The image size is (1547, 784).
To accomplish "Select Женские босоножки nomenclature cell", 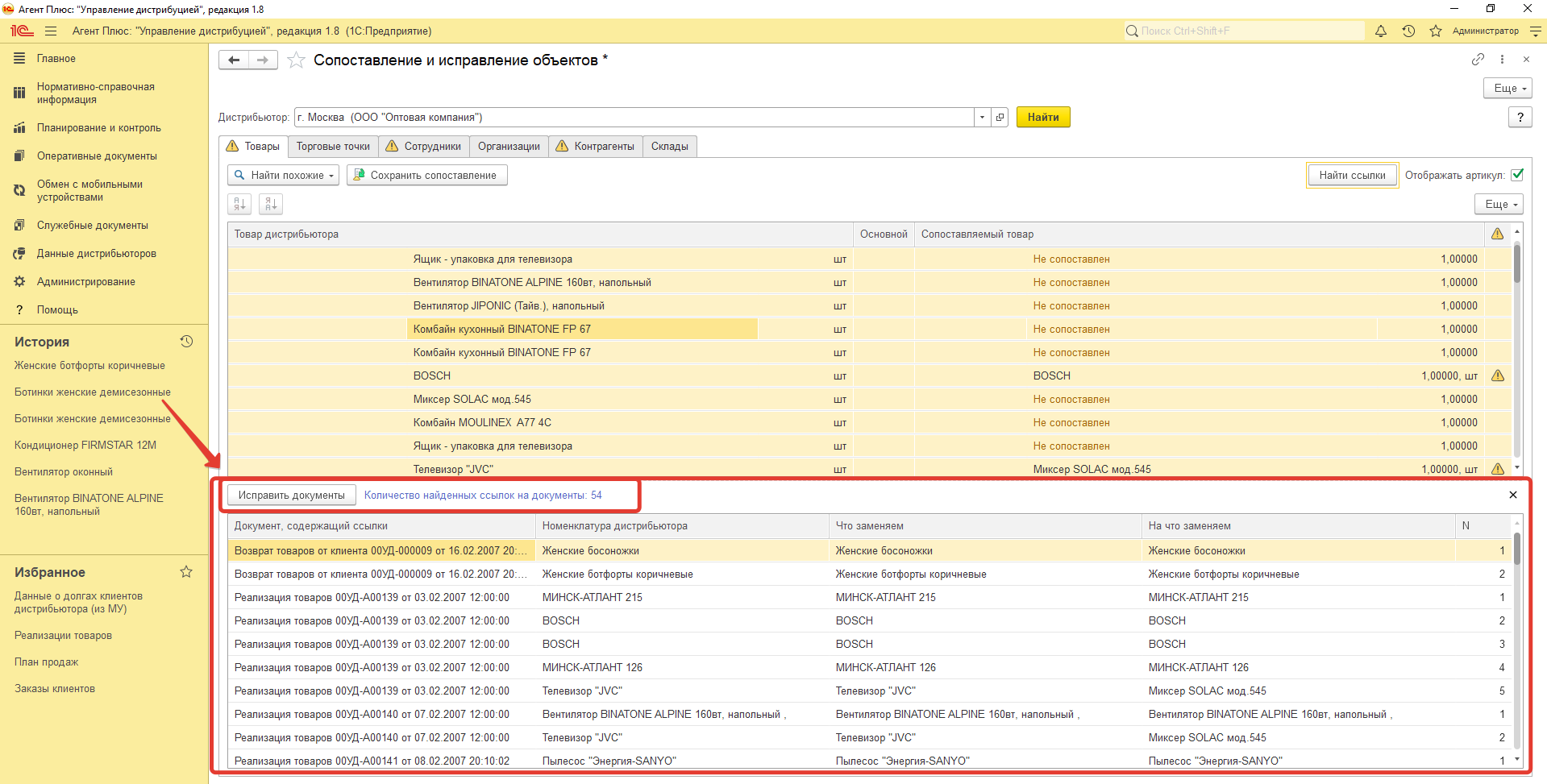I will [682, 551].
